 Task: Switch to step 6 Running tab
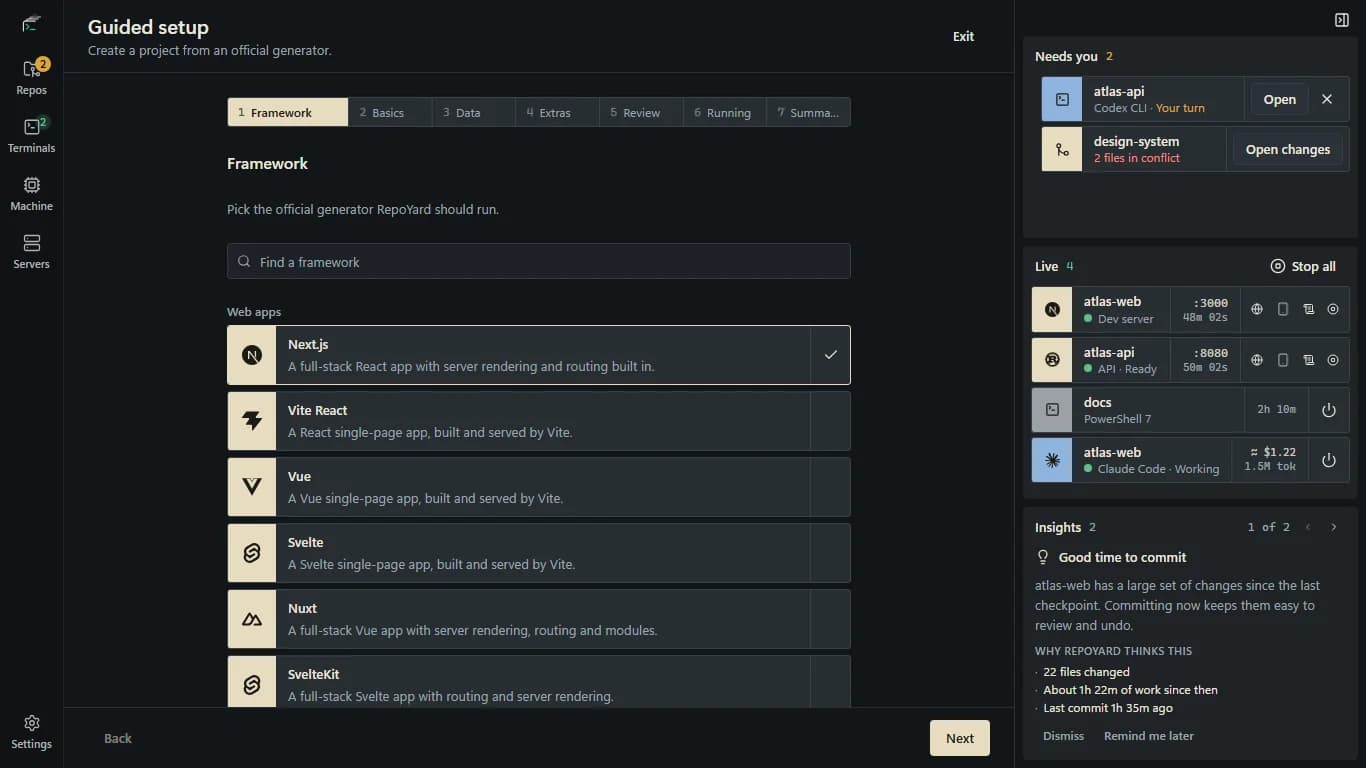coord(725,112)
